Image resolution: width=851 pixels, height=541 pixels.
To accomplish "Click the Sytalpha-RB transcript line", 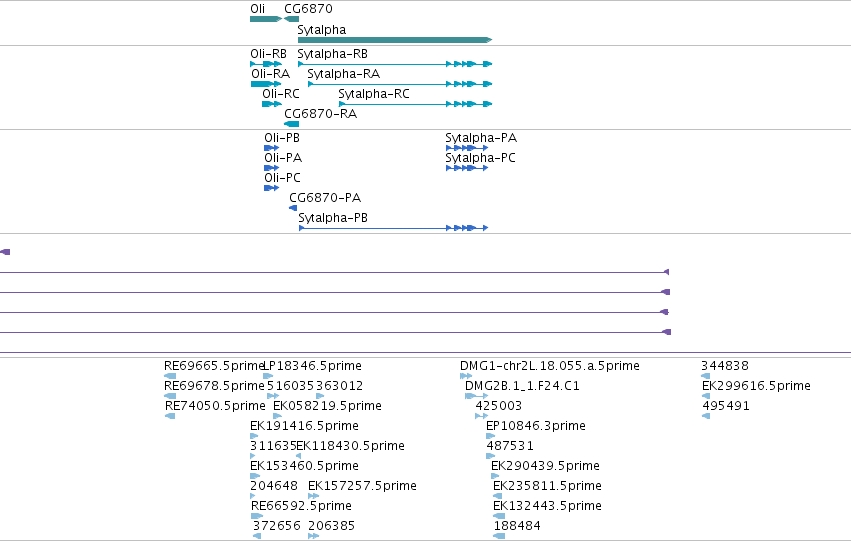I will point(395,64).
